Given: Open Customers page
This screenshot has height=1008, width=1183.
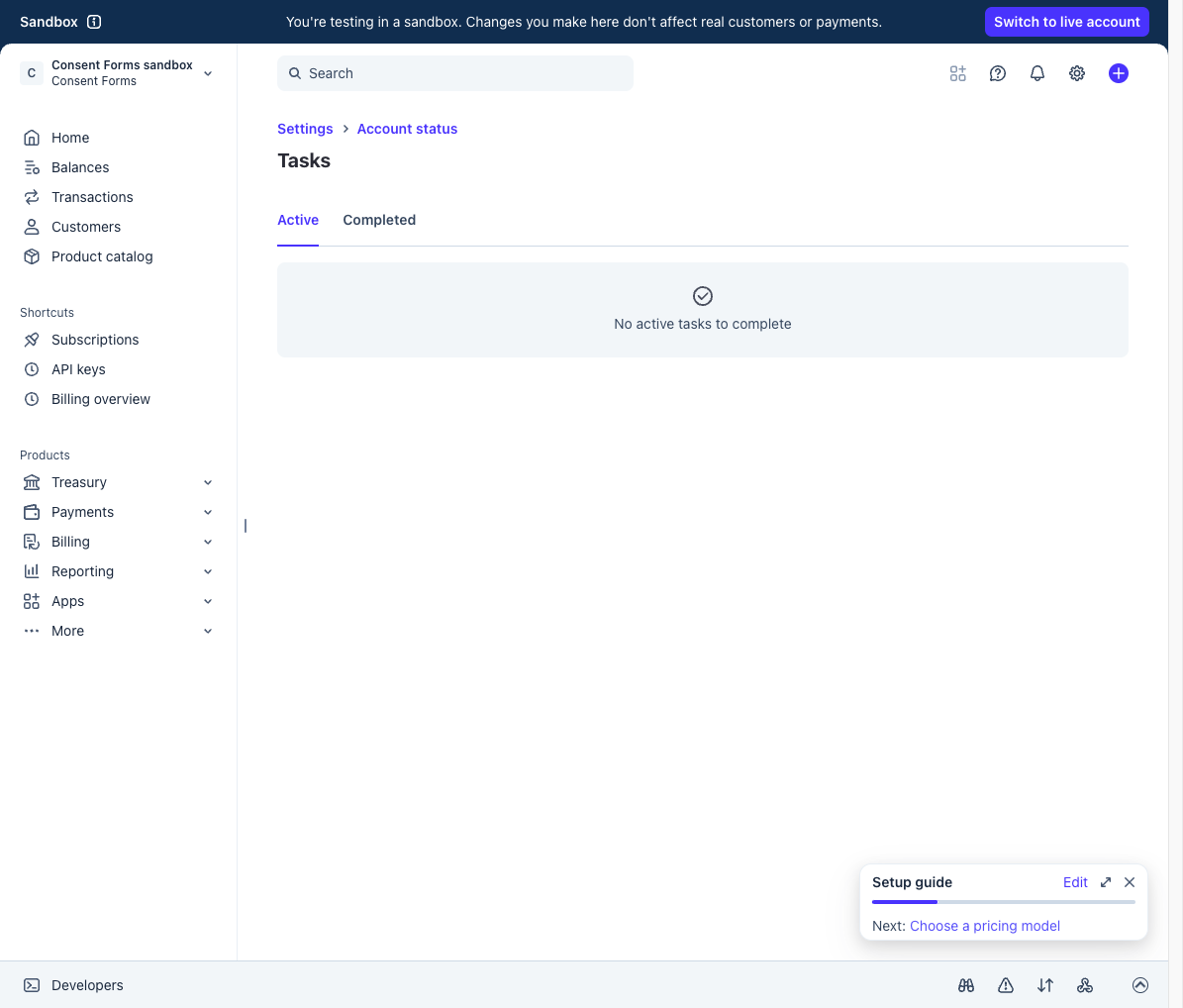Looking at the screenshot, I should [86, 227].
